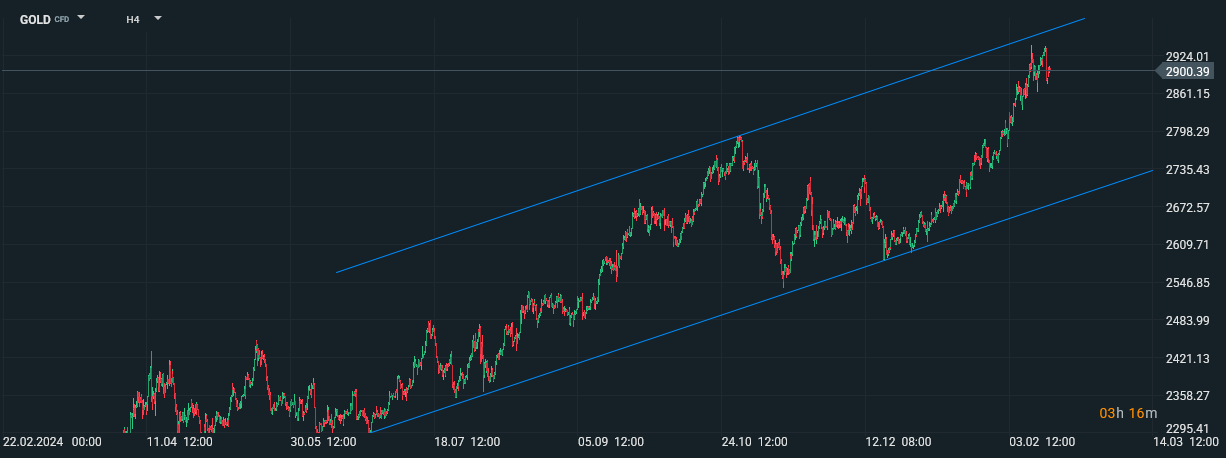The height and width of the screenshot is (458, 1226).
Task: Click the 03.02 12:00 time marker
Action: click(x=1044, y=442)
